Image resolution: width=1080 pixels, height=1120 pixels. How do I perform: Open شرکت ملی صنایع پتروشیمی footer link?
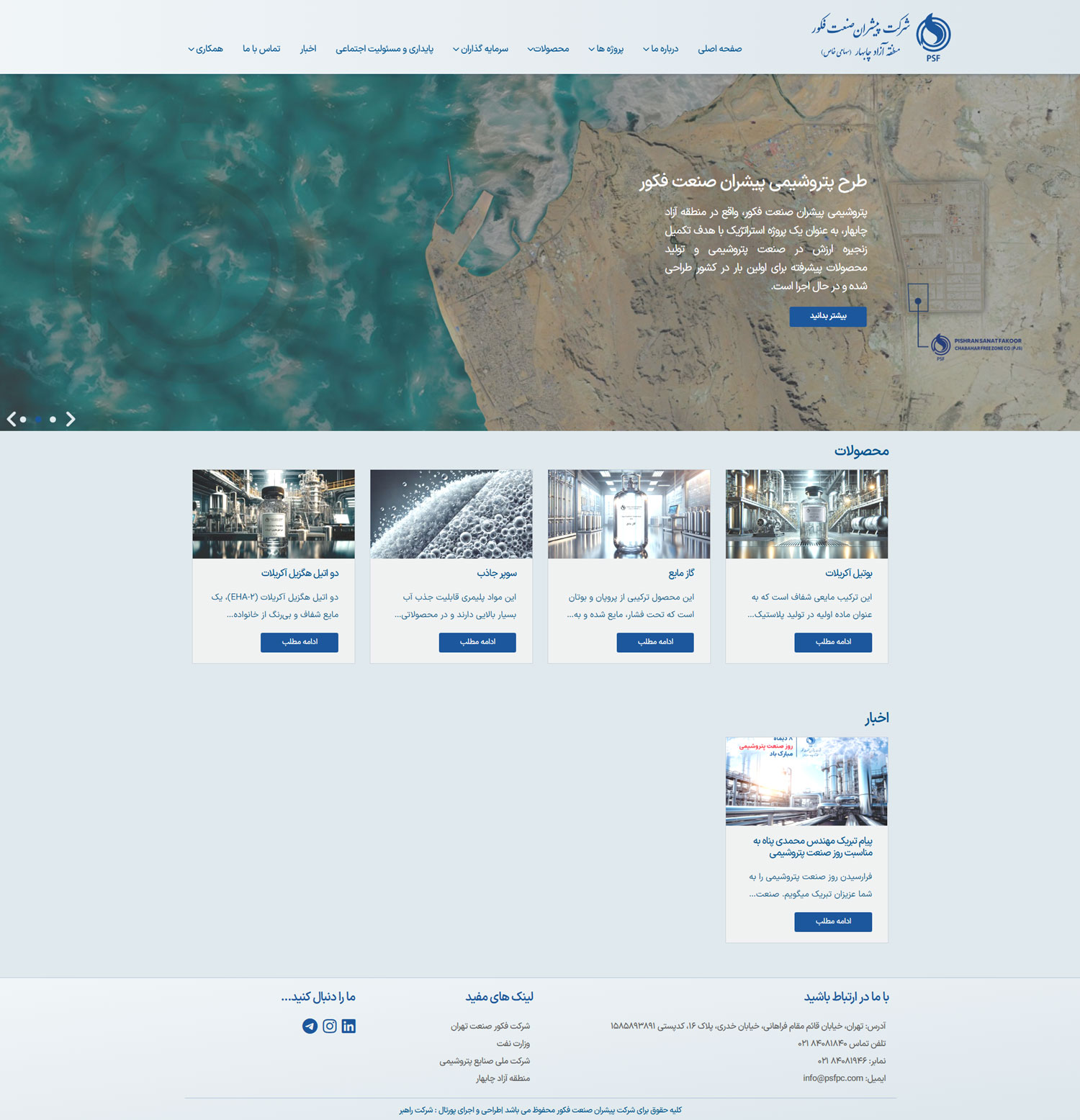485,1061
